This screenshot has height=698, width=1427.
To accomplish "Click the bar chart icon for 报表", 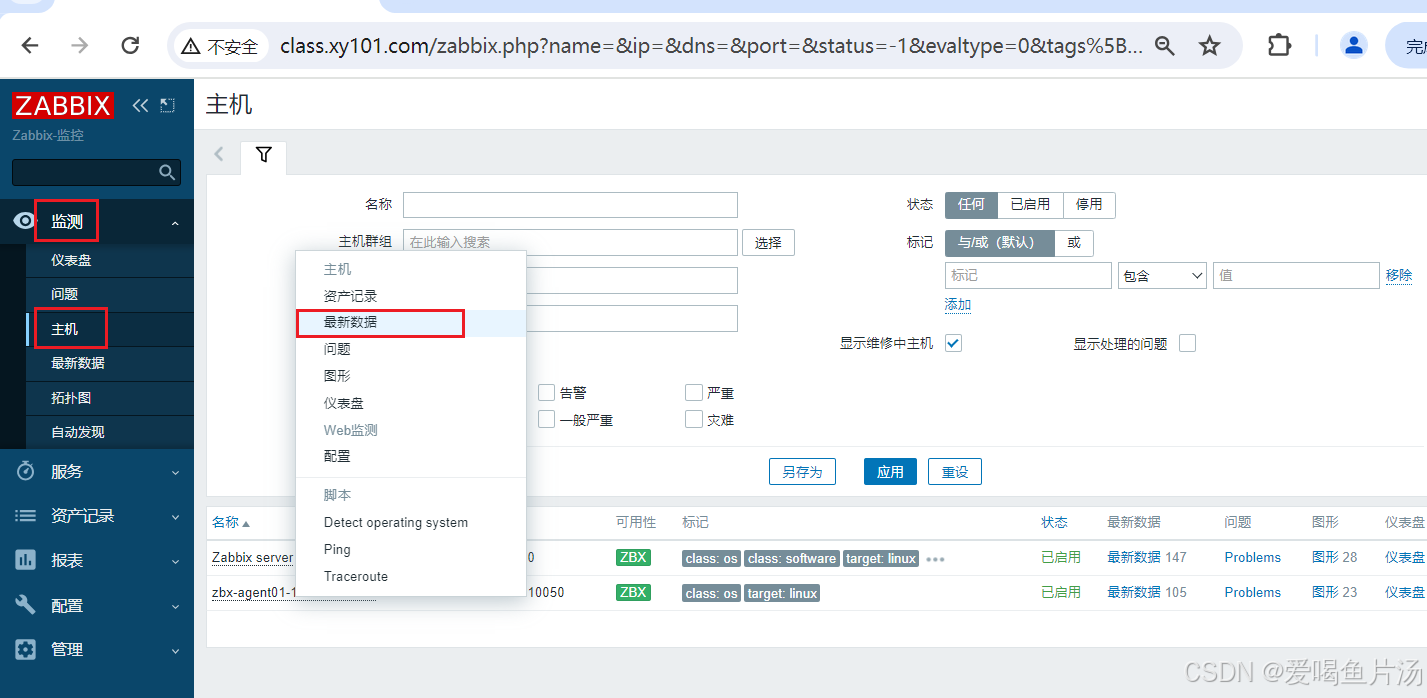I will (x=26, y=560).
